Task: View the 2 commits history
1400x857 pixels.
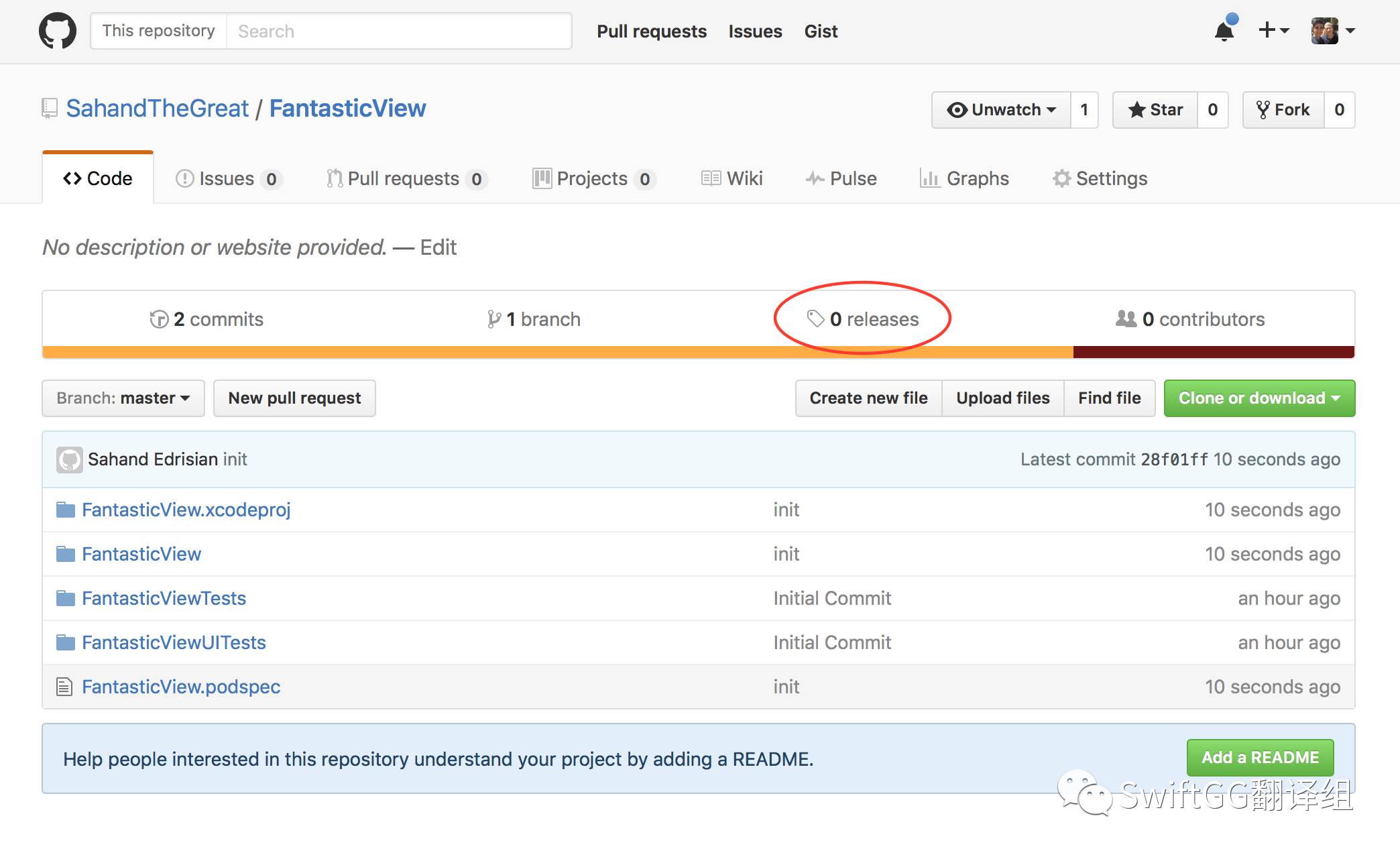Action: click(x=207, y=319)
